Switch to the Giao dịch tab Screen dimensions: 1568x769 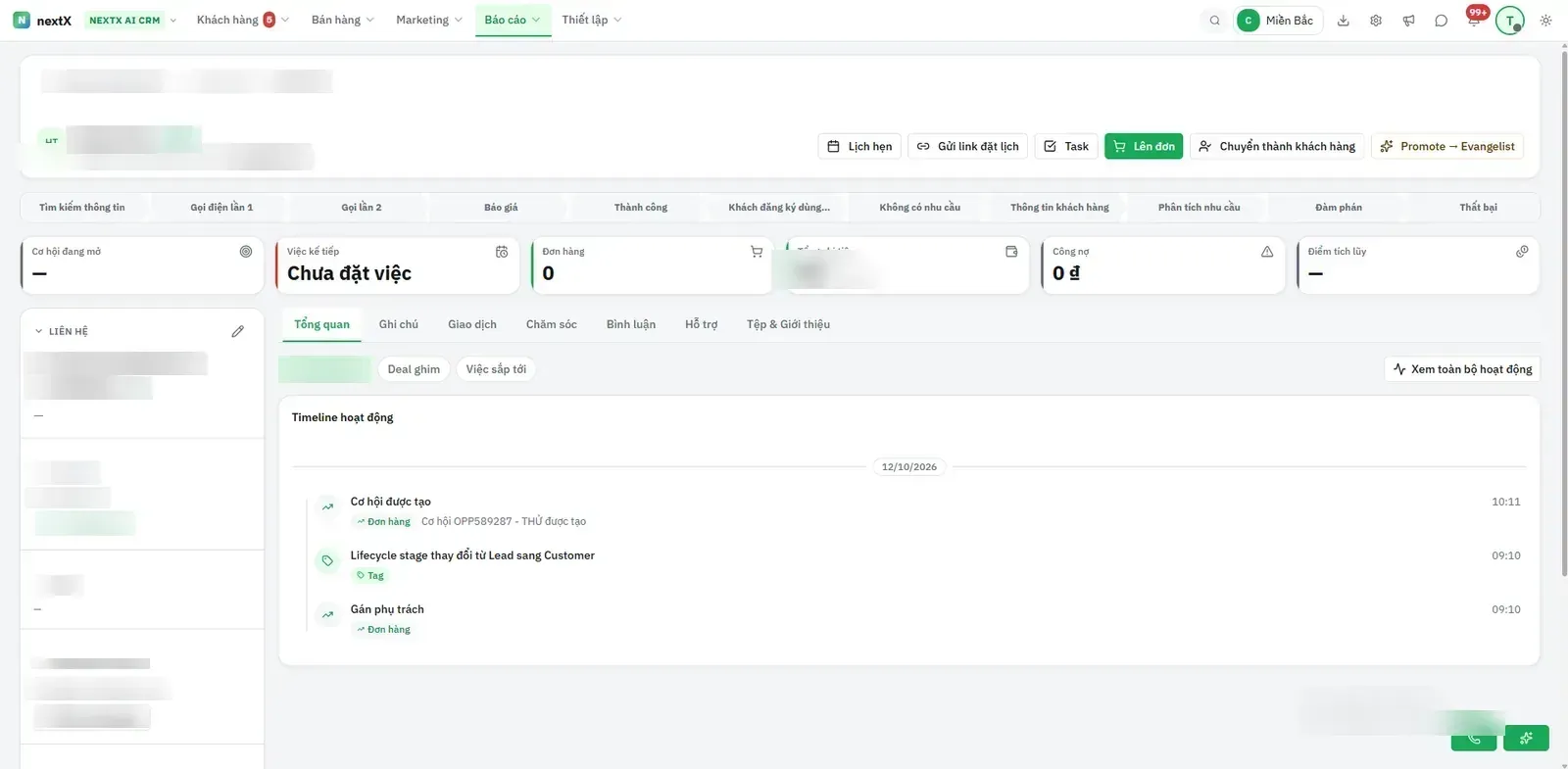click(x=472, y=324)
